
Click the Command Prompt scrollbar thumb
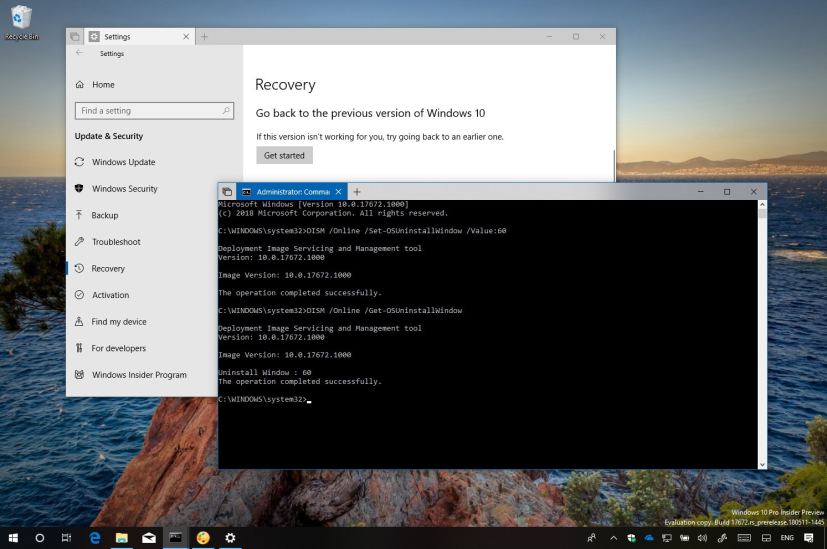(x=762, y=214)
